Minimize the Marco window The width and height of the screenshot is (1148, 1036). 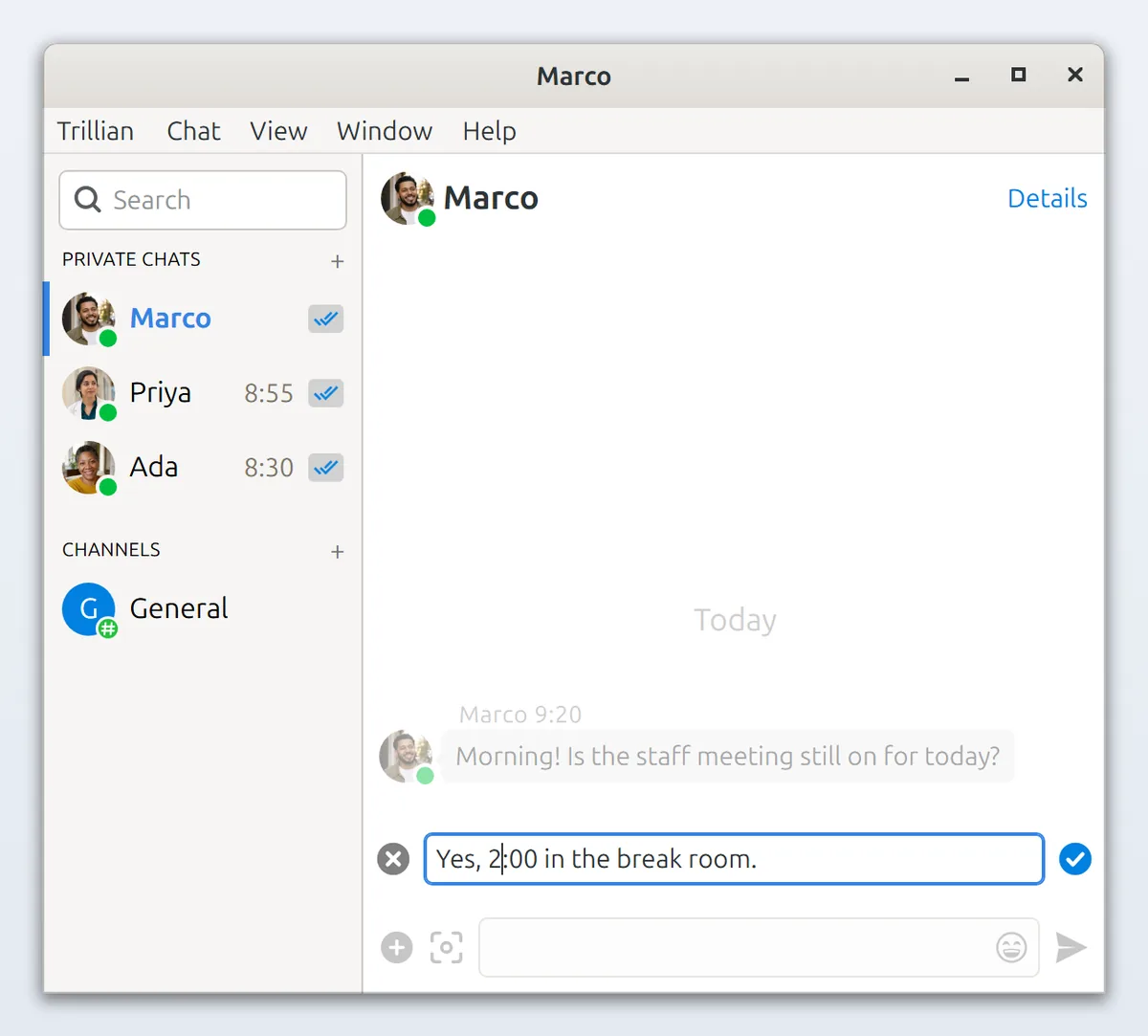(x=962, y=76)
